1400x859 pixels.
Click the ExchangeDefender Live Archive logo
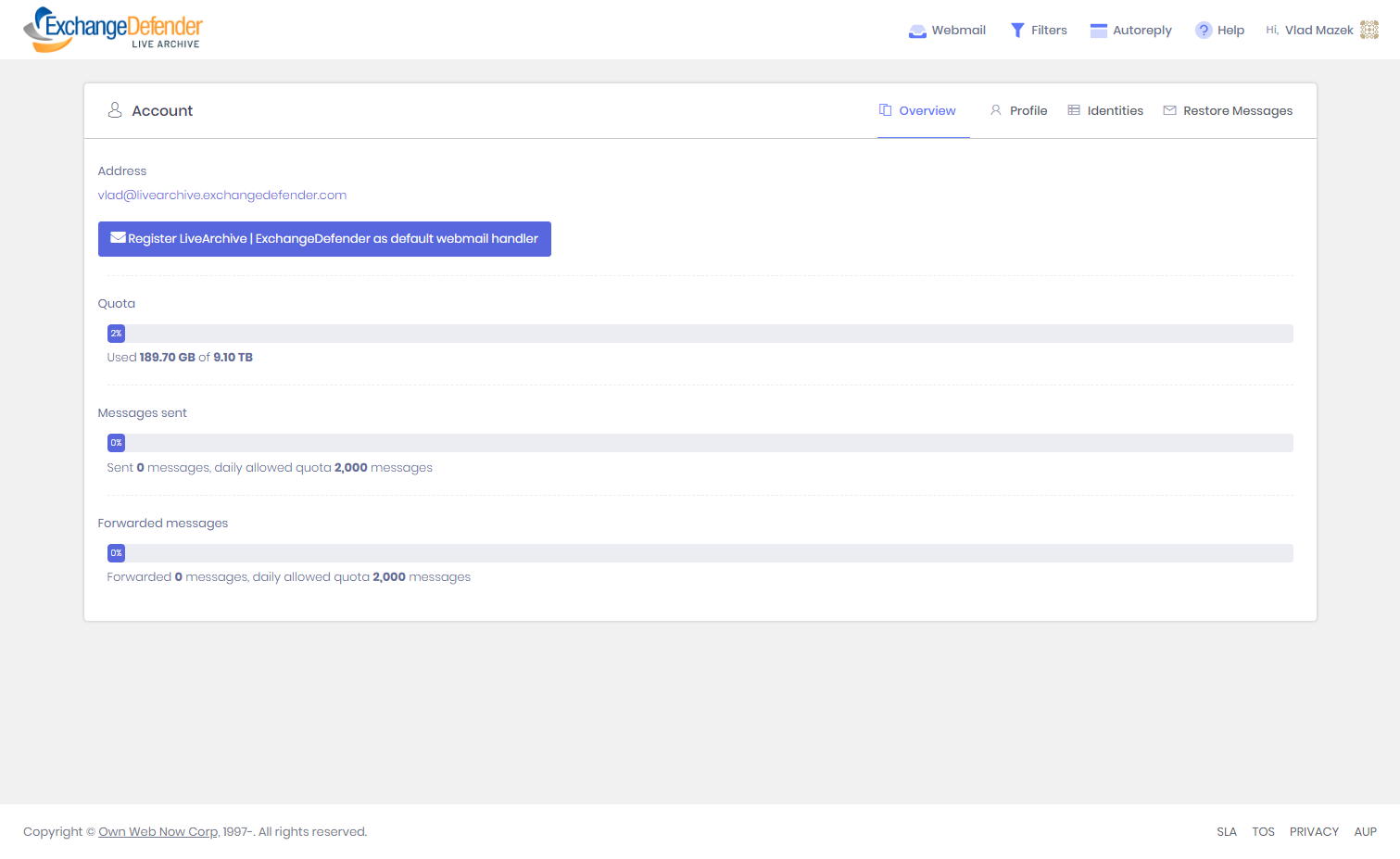point(112,30)
